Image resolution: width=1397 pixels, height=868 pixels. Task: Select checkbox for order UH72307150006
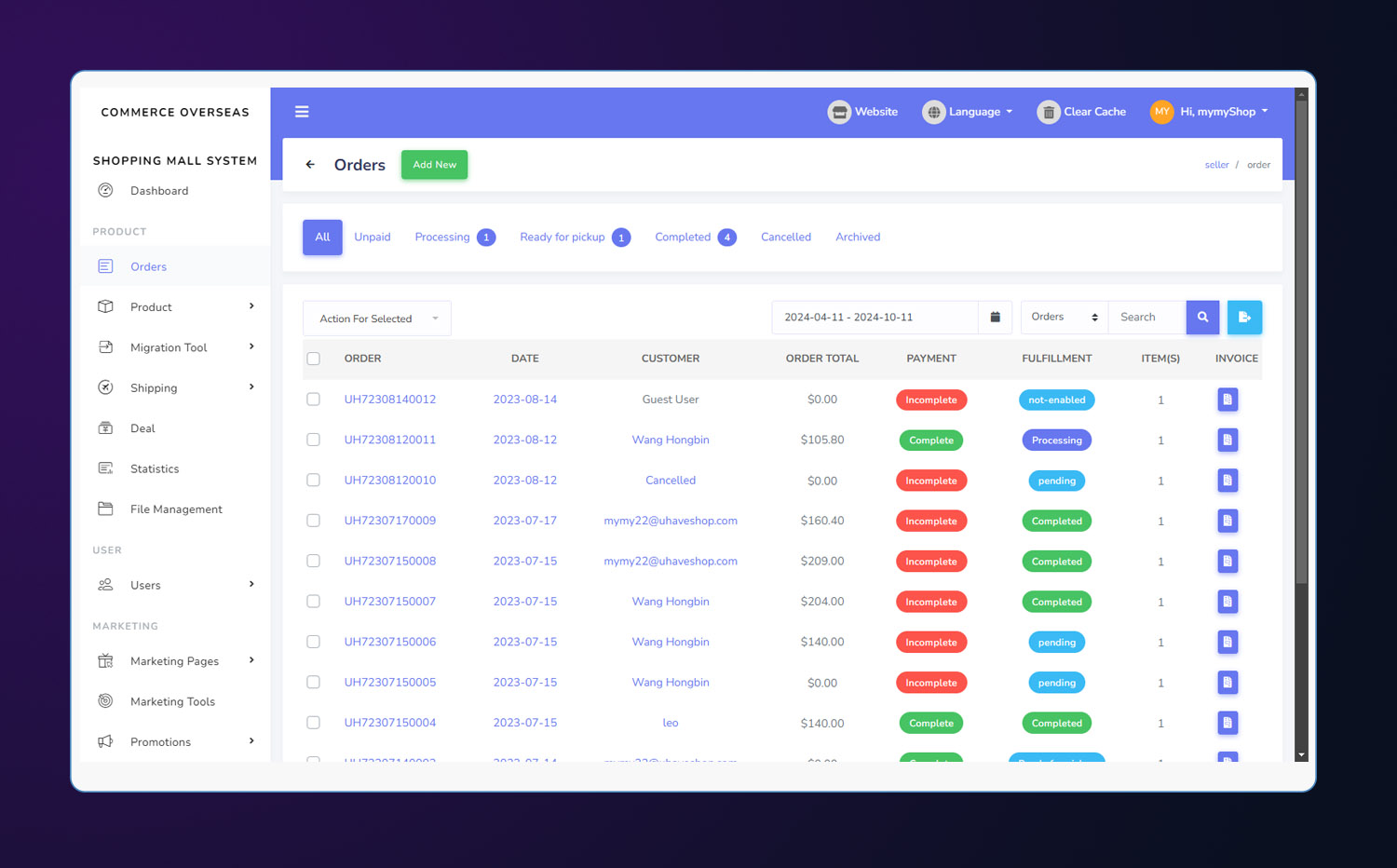click(x=314, y=642)
